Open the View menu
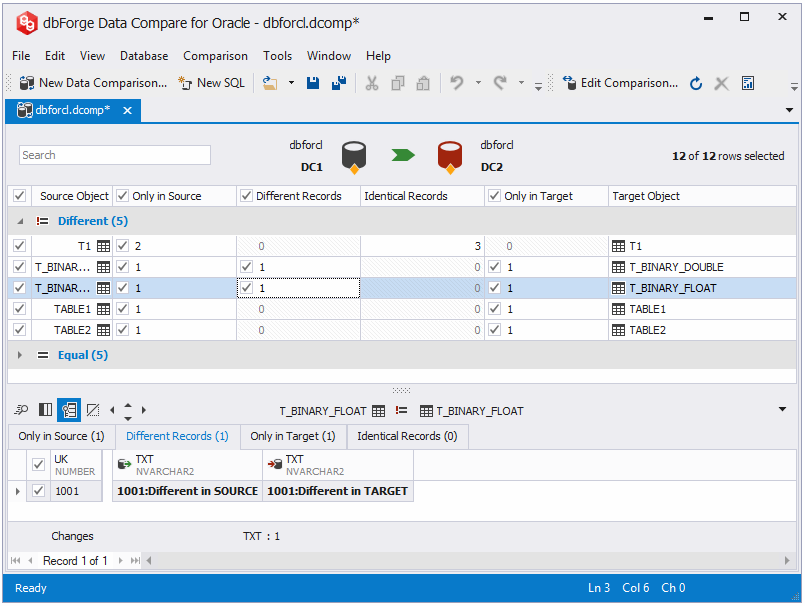Image resolution: width=805 pixels, height=606 pixels. coord(92,55)
